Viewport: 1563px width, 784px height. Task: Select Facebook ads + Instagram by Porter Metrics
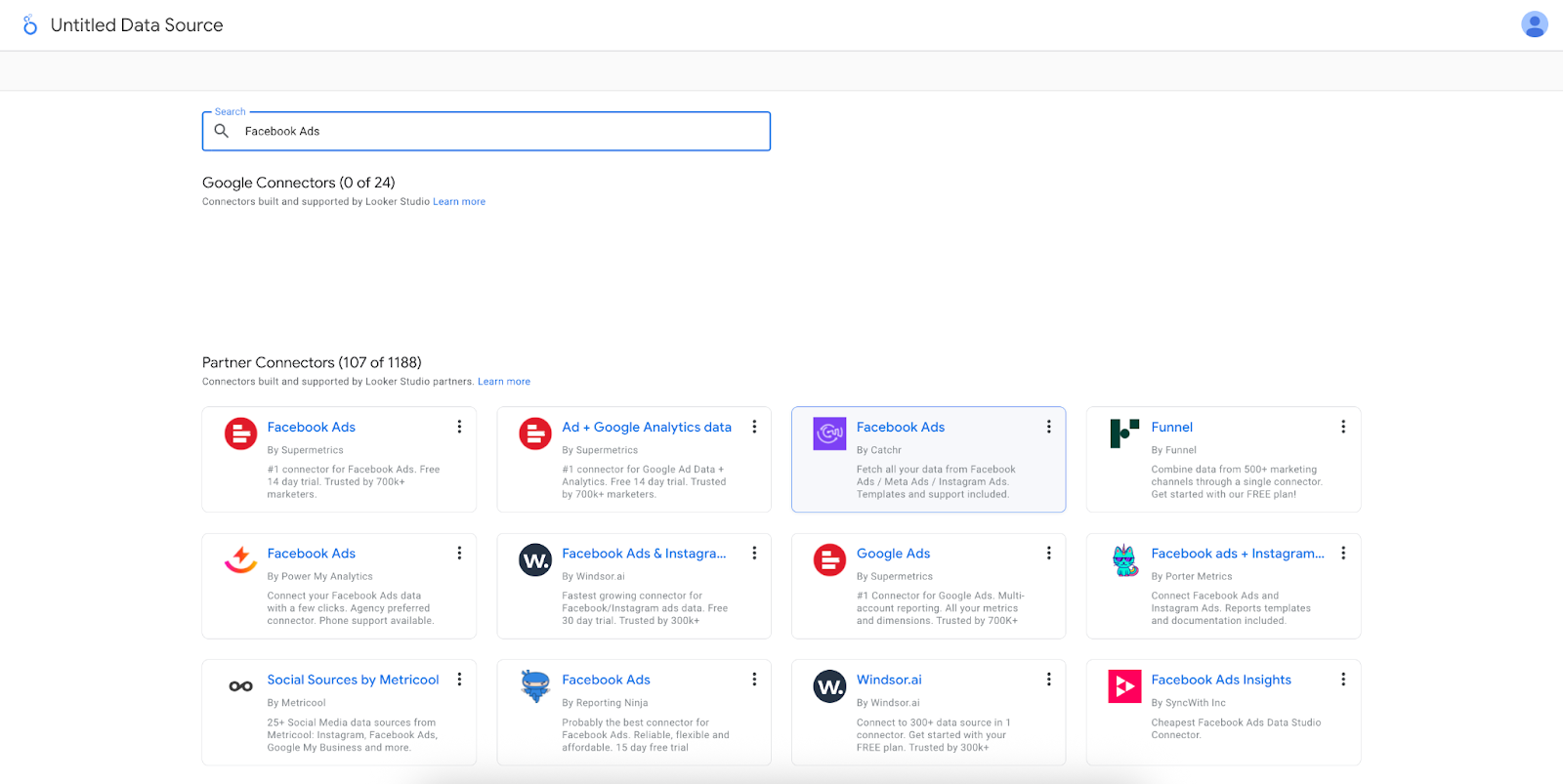pos(1238,554)
